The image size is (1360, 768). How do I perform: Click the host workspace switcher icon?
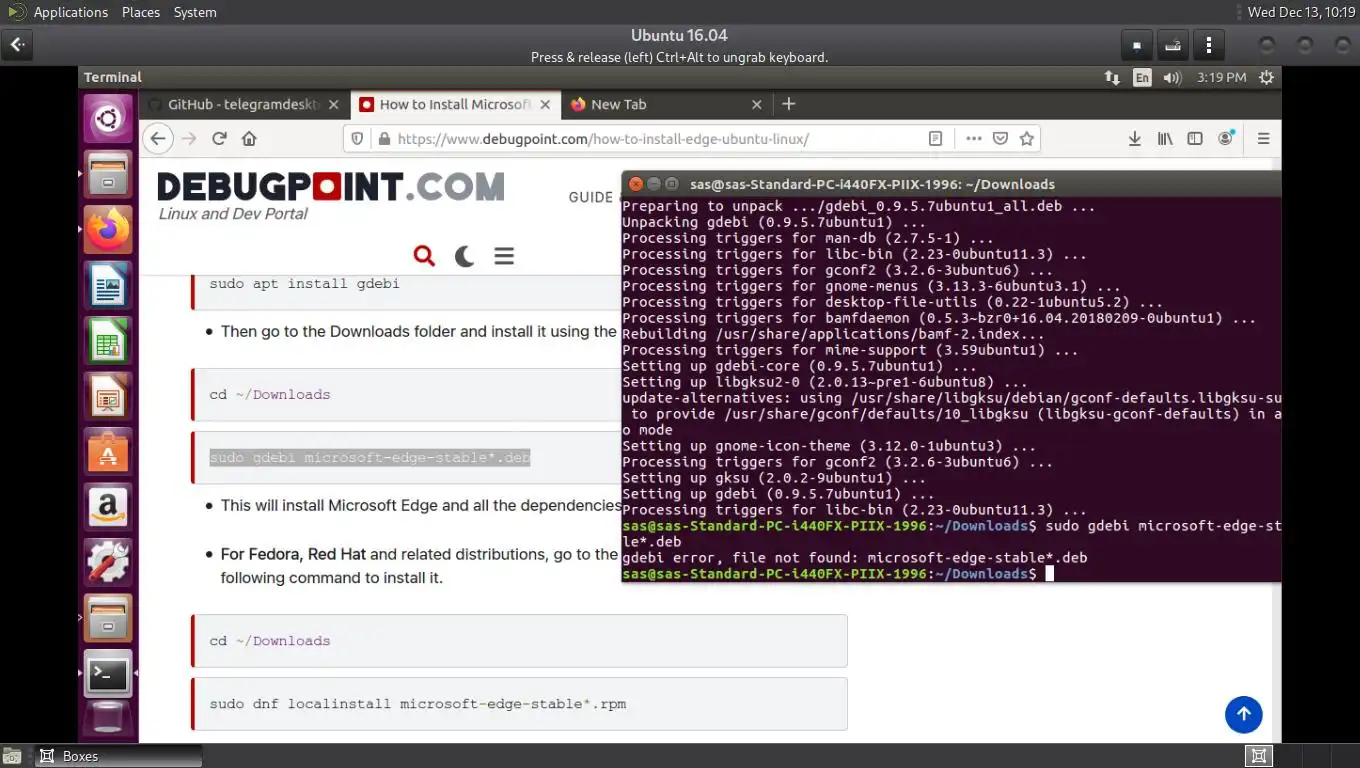[1259, 756]
